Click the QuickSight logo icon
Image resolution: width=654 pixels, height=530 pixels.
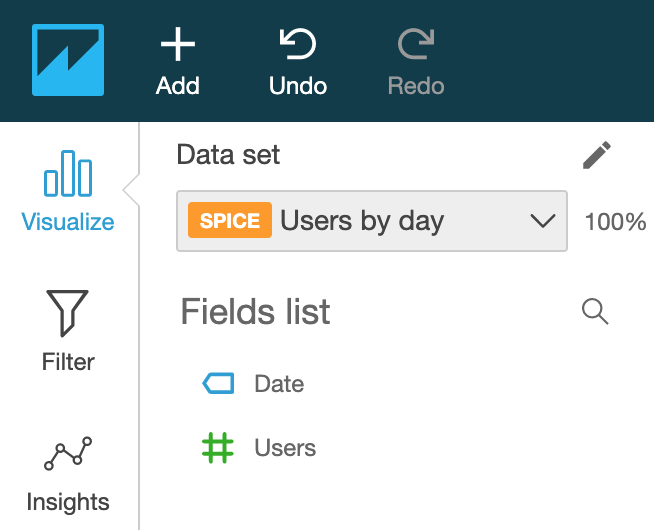[68, 60]
